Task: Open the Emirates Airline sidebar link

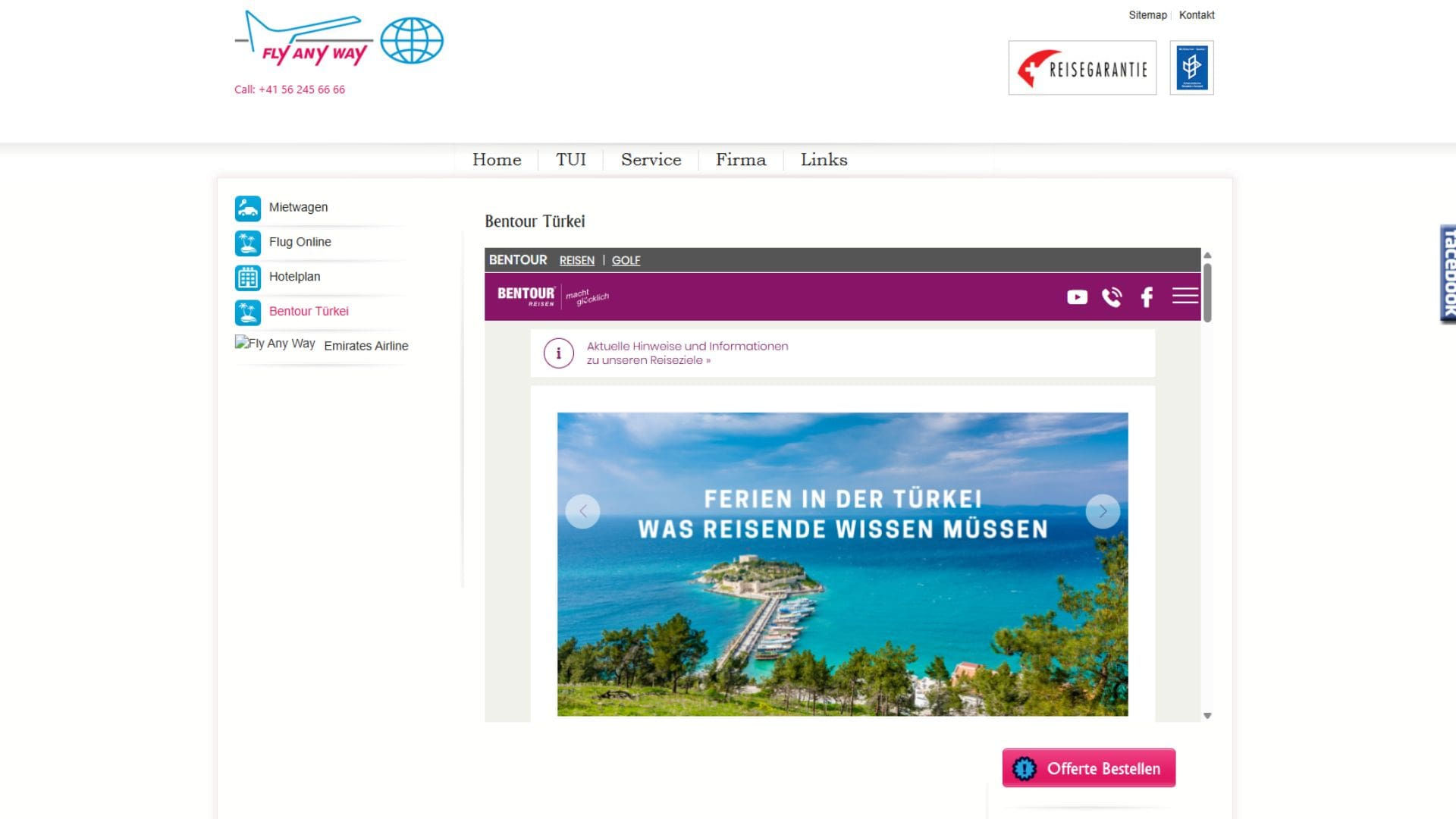Action: 366,346
